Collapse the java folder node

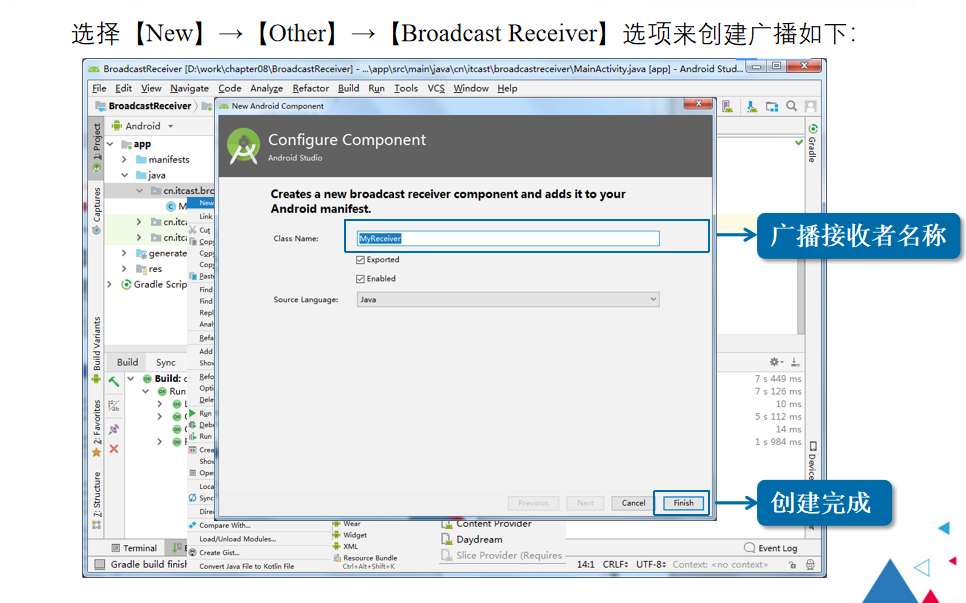click(x=124, y=175)
